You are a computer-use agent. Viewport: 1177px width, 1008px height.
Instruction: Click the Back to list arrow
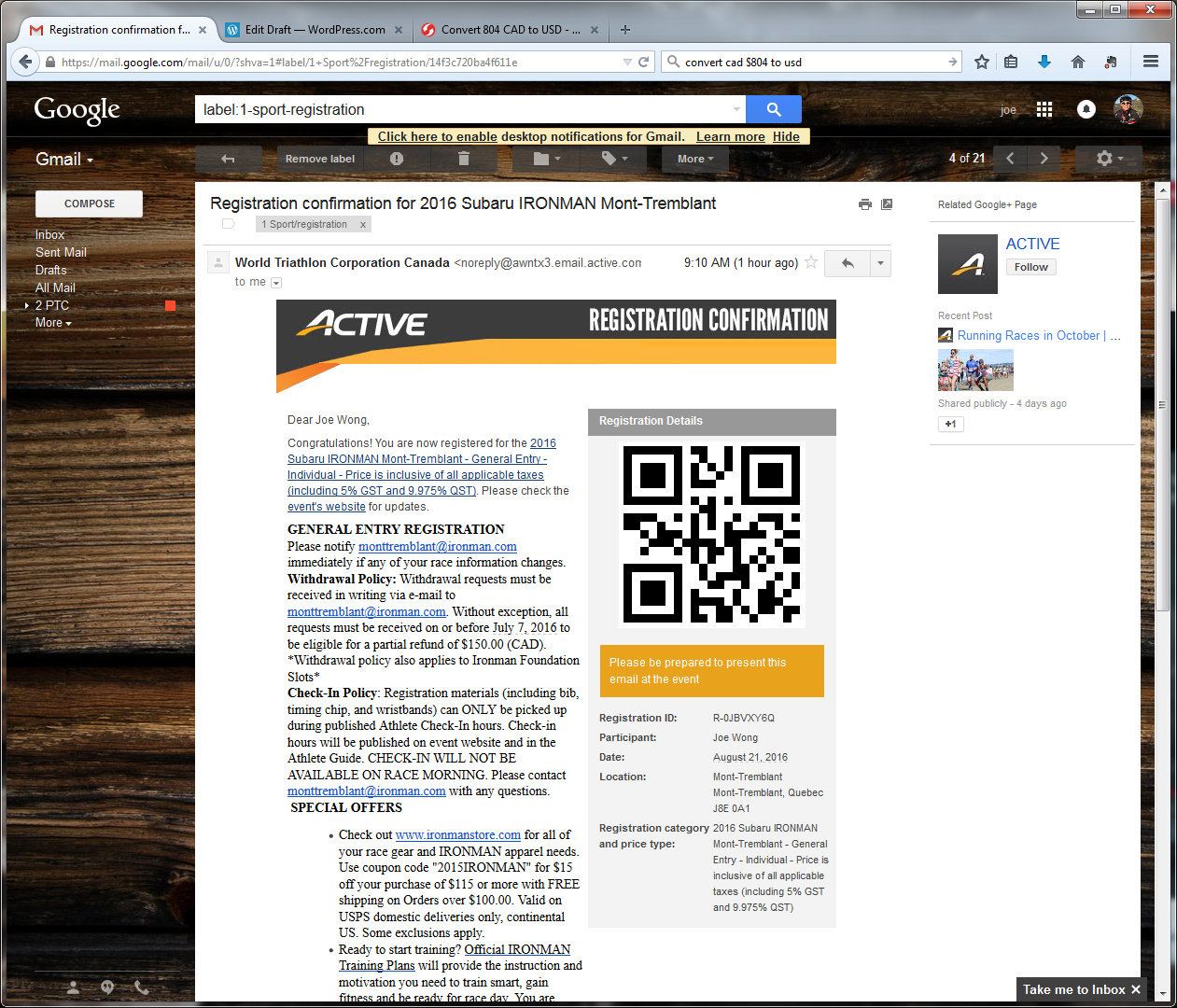pyautogui.click(x=227, y=159)
